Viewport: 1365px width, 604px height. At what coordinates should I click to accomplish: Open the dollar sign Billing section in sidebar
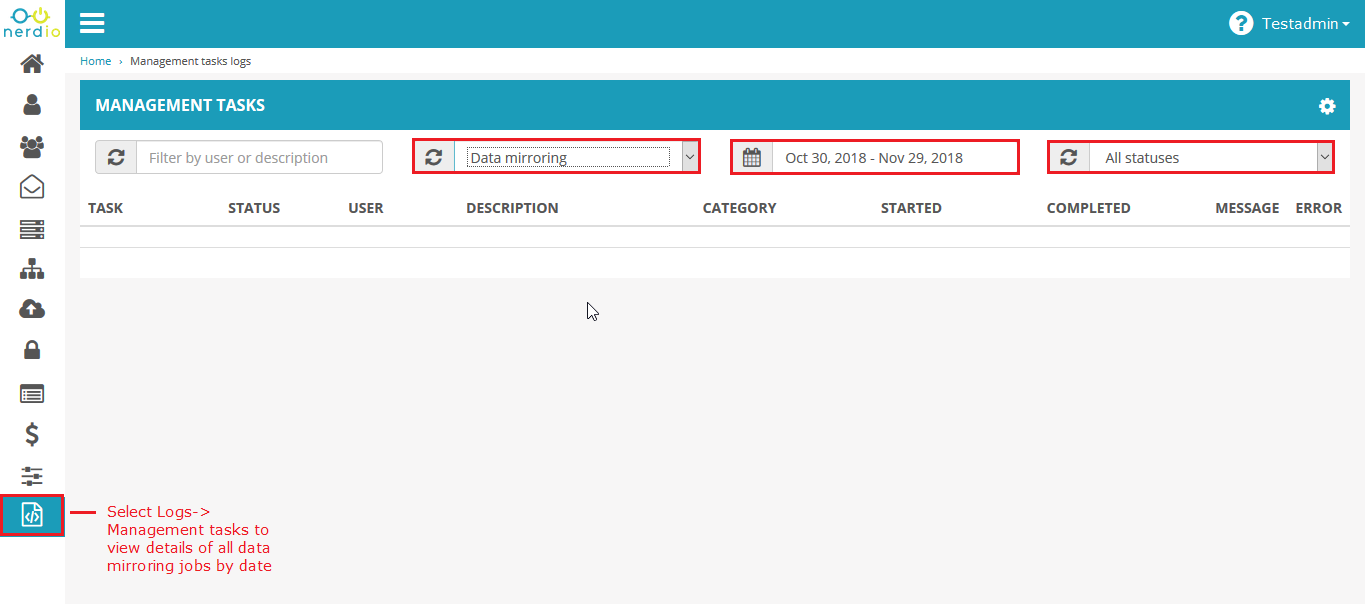[x=32, y=434]
